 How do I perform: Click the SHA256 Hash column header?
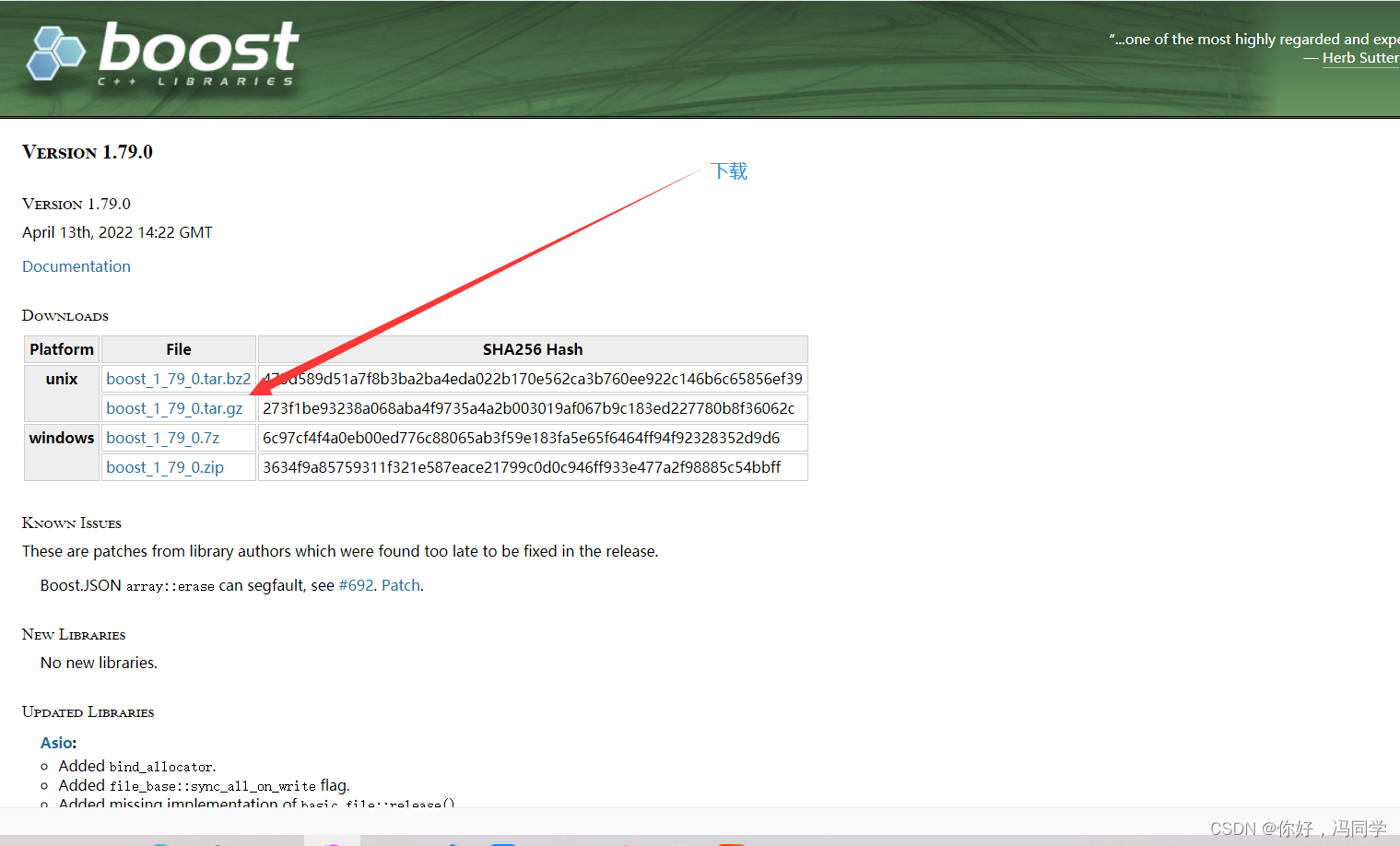click(x=533, y=349)
